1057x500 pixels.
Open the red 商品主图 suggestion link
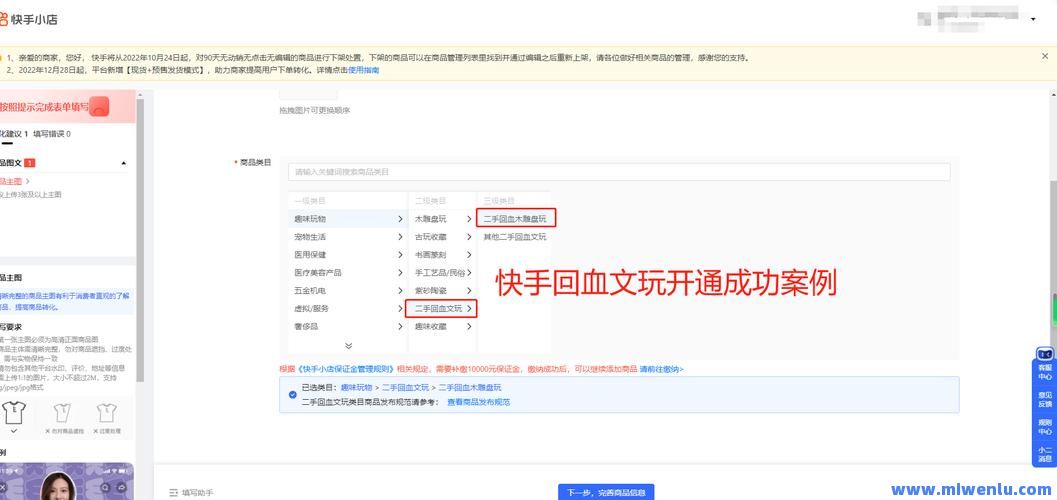click(13, 181)
